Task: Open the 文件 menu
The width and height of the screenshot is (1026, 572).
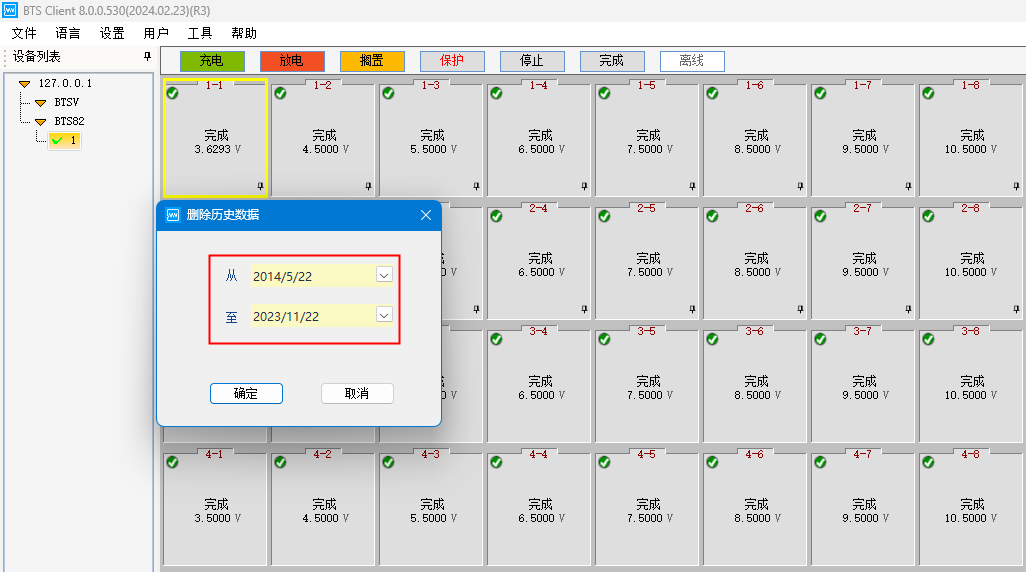Action: 24,33
